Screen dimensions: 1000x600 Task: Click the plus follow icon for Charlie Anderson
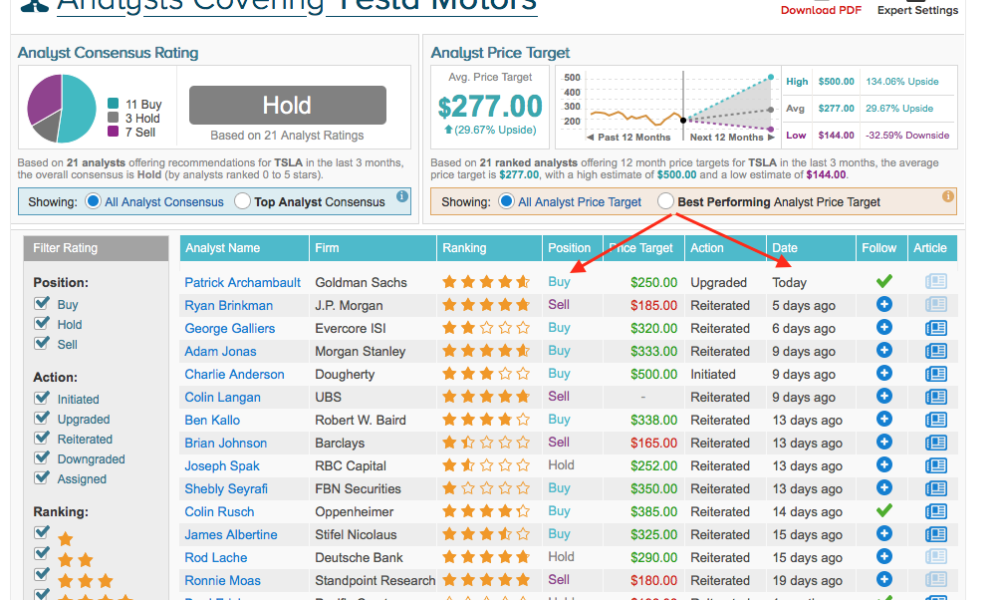(884, 374)
